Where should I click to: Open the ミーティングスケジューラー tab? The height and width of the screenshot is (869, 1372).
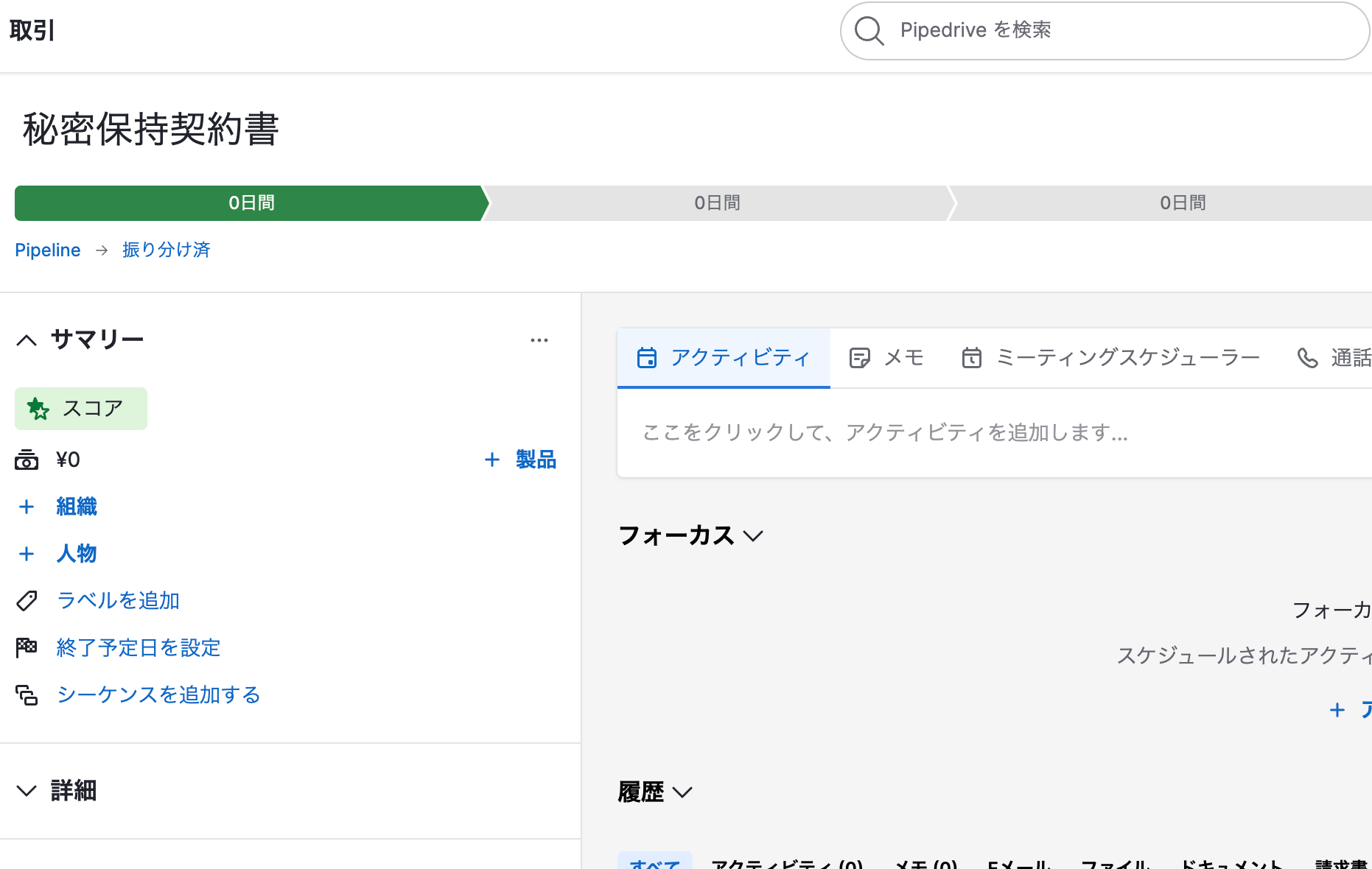pyautogui.click(x=1110, y=358)
